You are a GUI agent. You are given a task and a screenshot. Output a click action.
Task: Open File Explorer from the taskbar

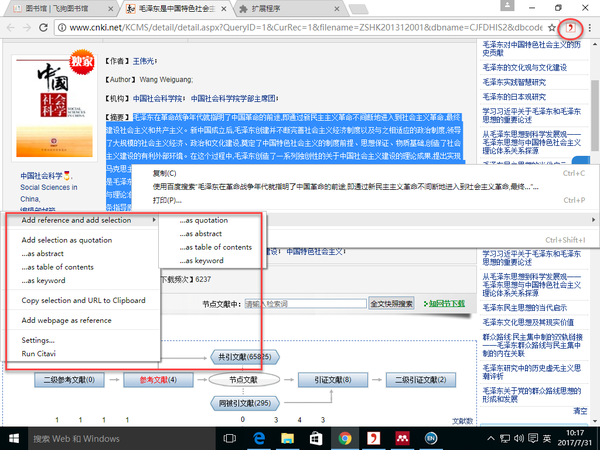click(x=287, y=439)
